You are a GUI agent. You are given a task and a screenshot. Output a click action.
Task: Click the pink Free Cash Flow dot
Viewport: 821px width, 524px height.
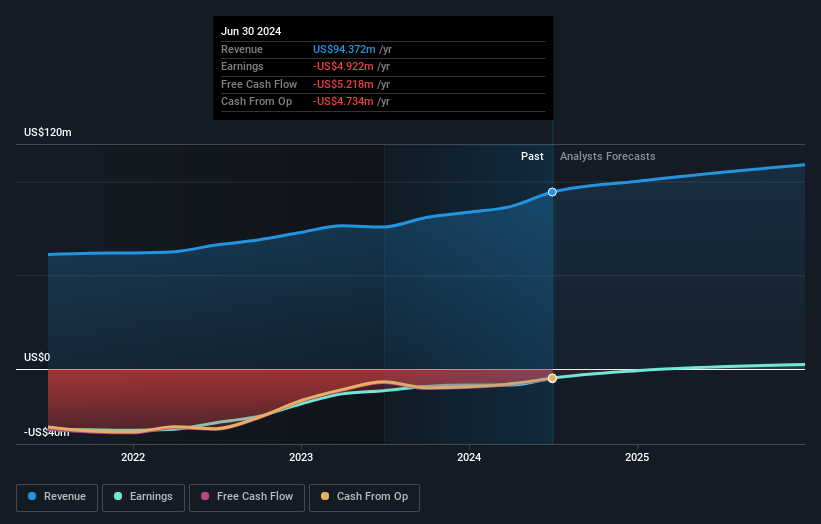click(205, 496)
